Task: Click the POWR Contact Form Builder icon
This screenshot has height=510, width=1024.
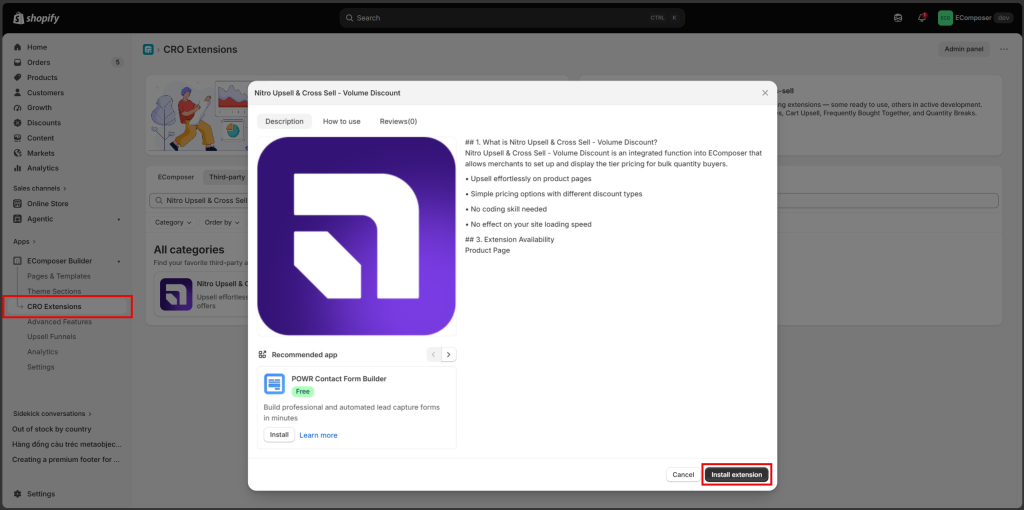Action: (x=274, y=384)
